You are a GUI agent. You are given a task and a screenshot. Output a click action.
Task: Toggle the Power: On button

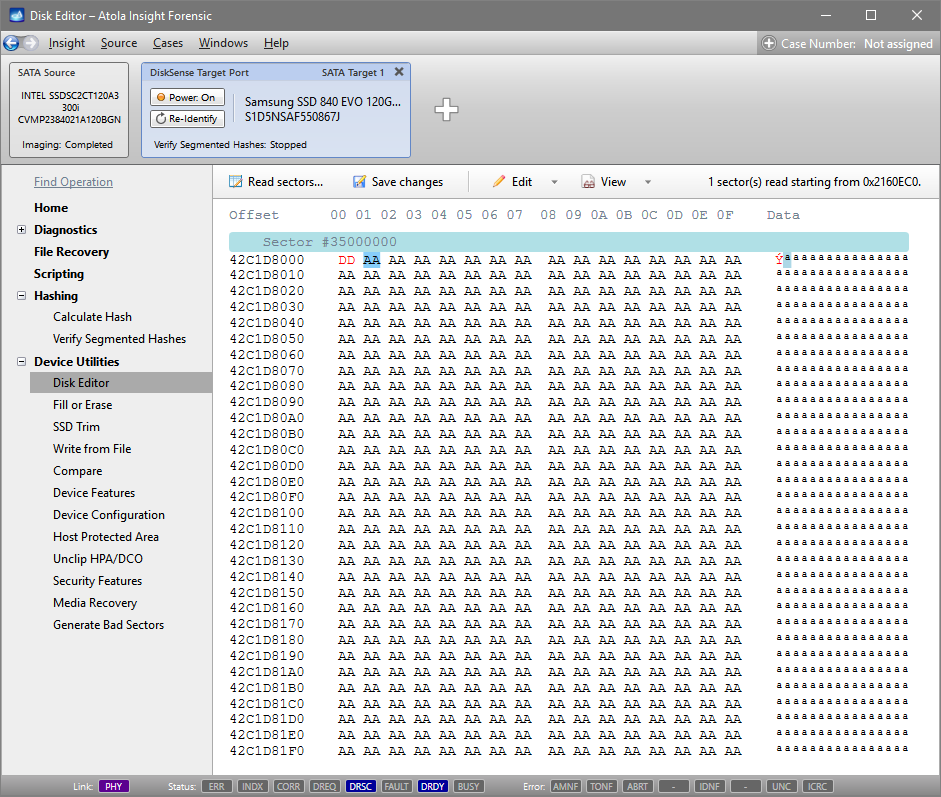click(x=187, y=97)
